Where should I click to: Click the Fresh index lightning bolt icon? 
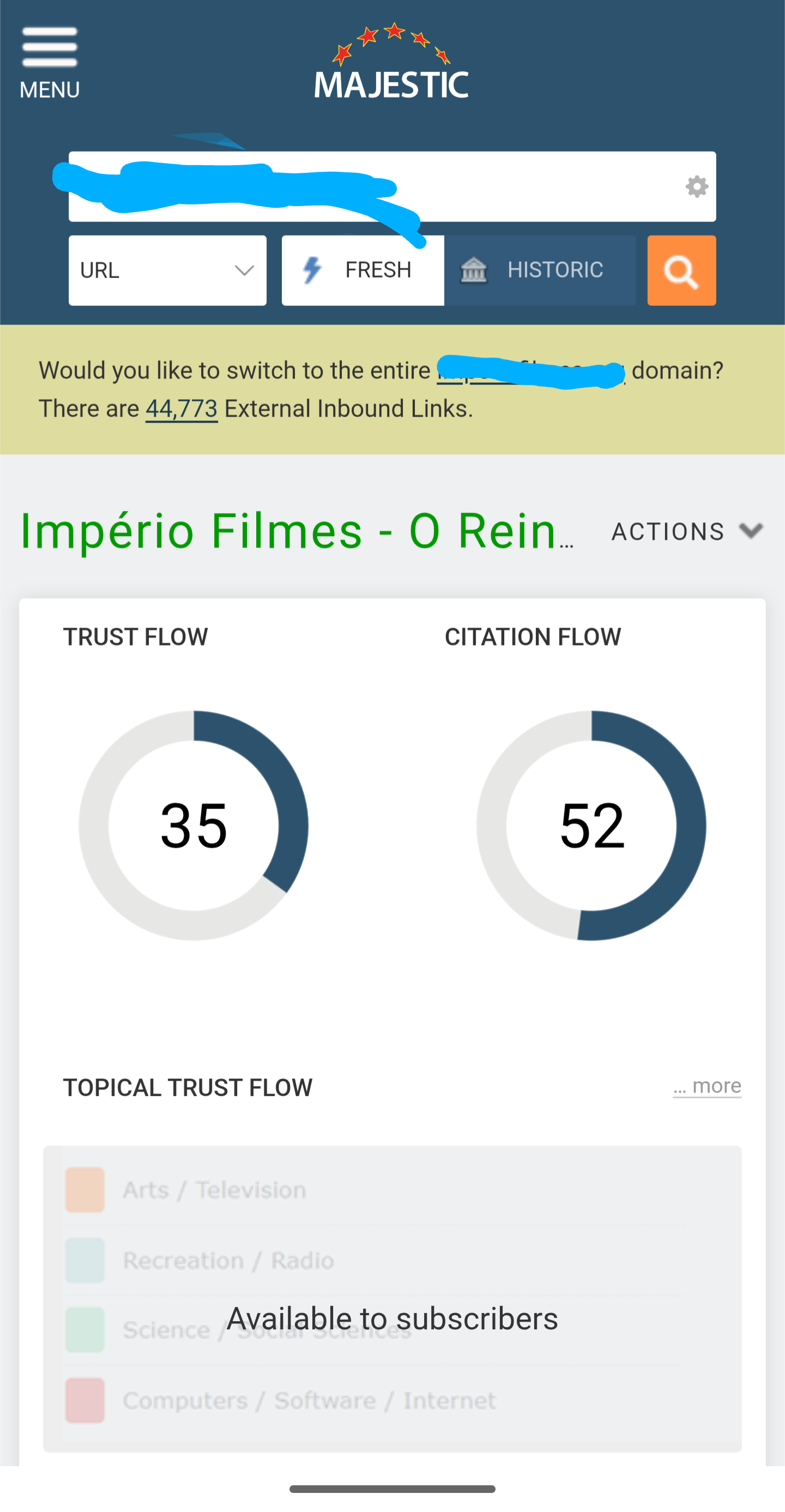tap(312, 270)
